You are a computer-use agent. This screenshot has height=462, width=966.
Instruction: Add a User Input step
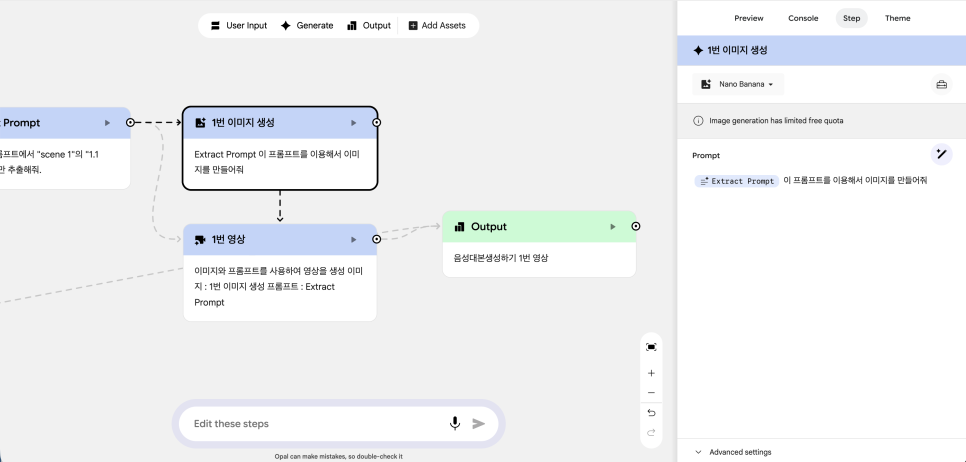tap(239, 26)
